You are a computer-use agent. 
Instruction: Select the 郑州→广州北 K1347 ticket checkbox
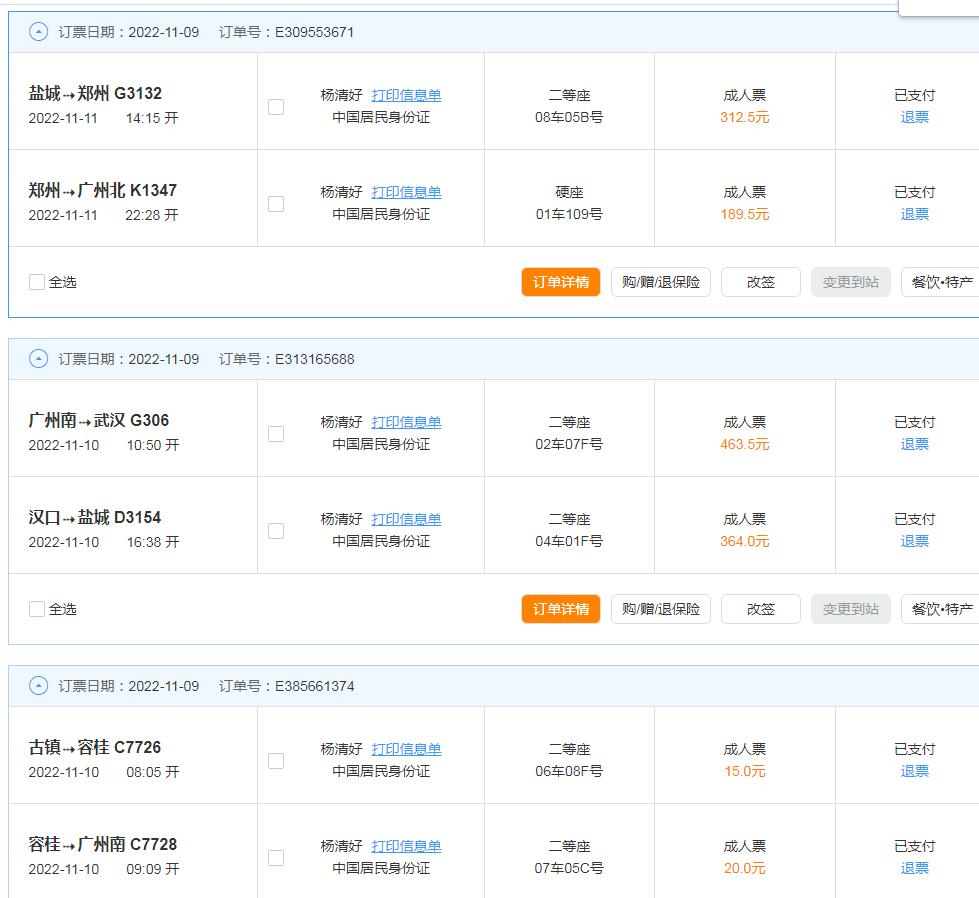(x=276, y=204)
